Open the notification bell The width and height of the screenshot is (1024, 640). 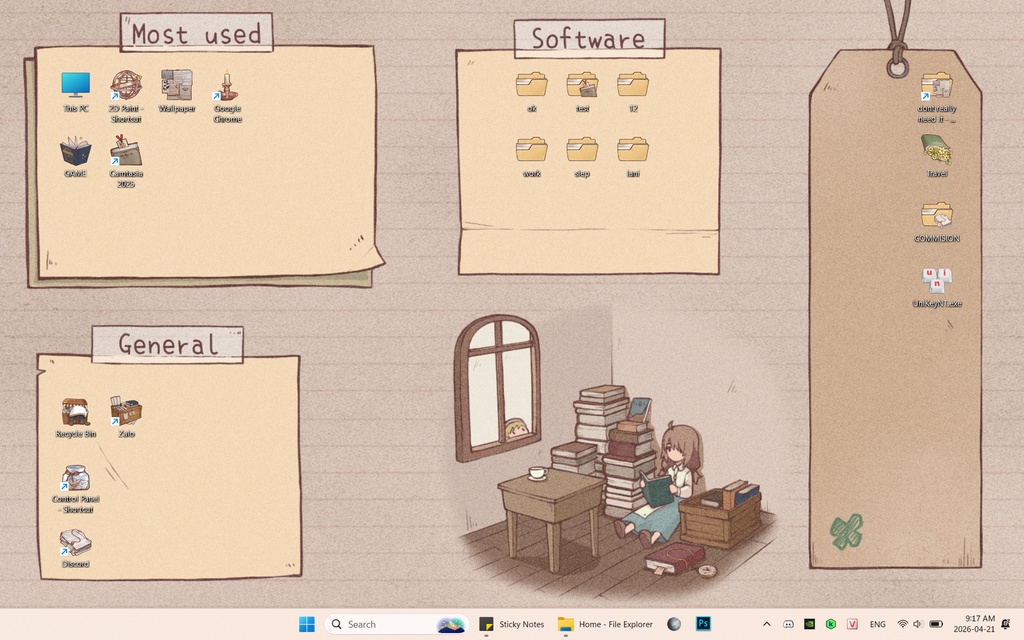point(1006,624)
